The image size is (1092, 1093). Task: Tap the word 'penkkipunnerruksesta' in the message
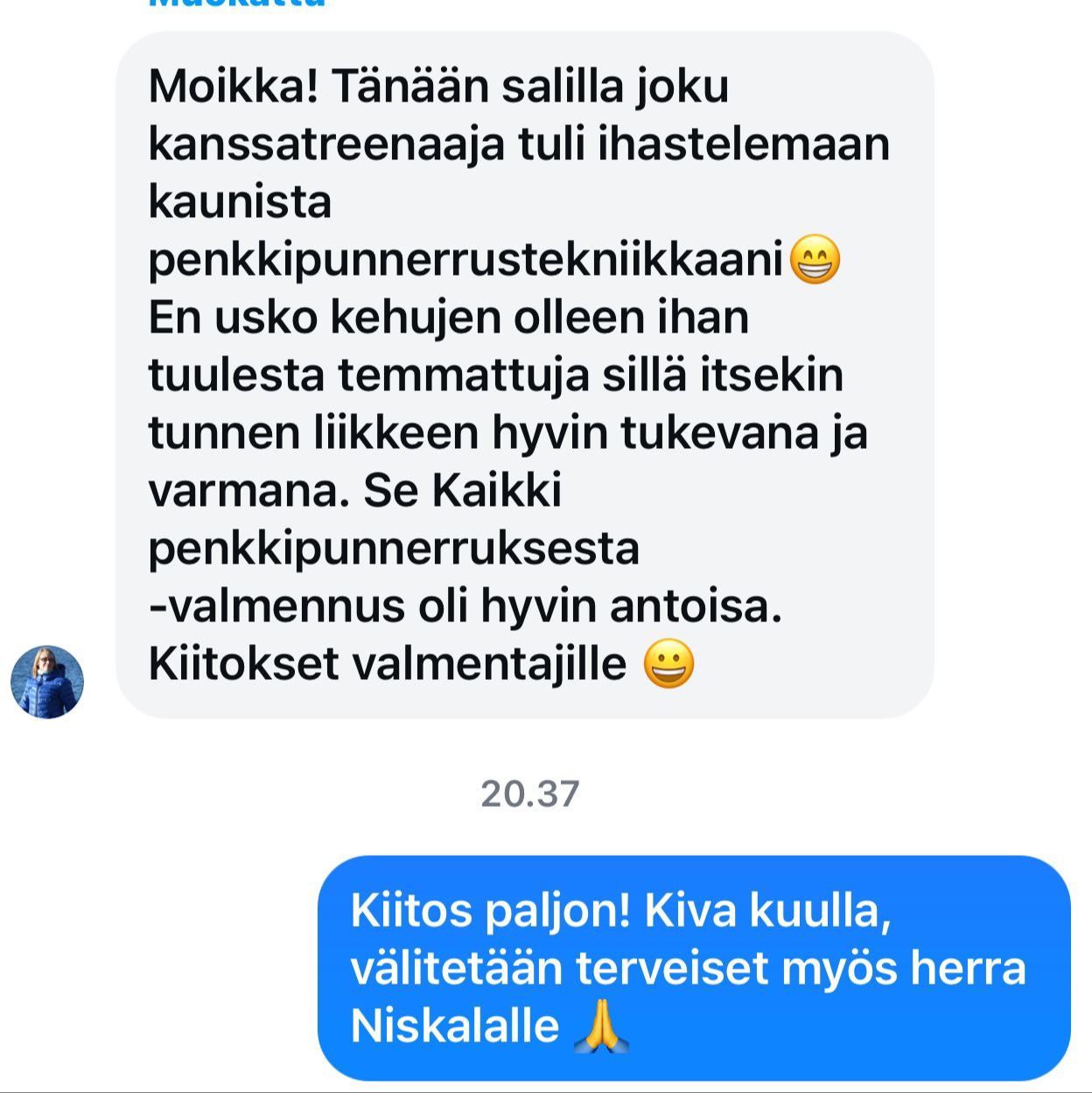[394, 550]
